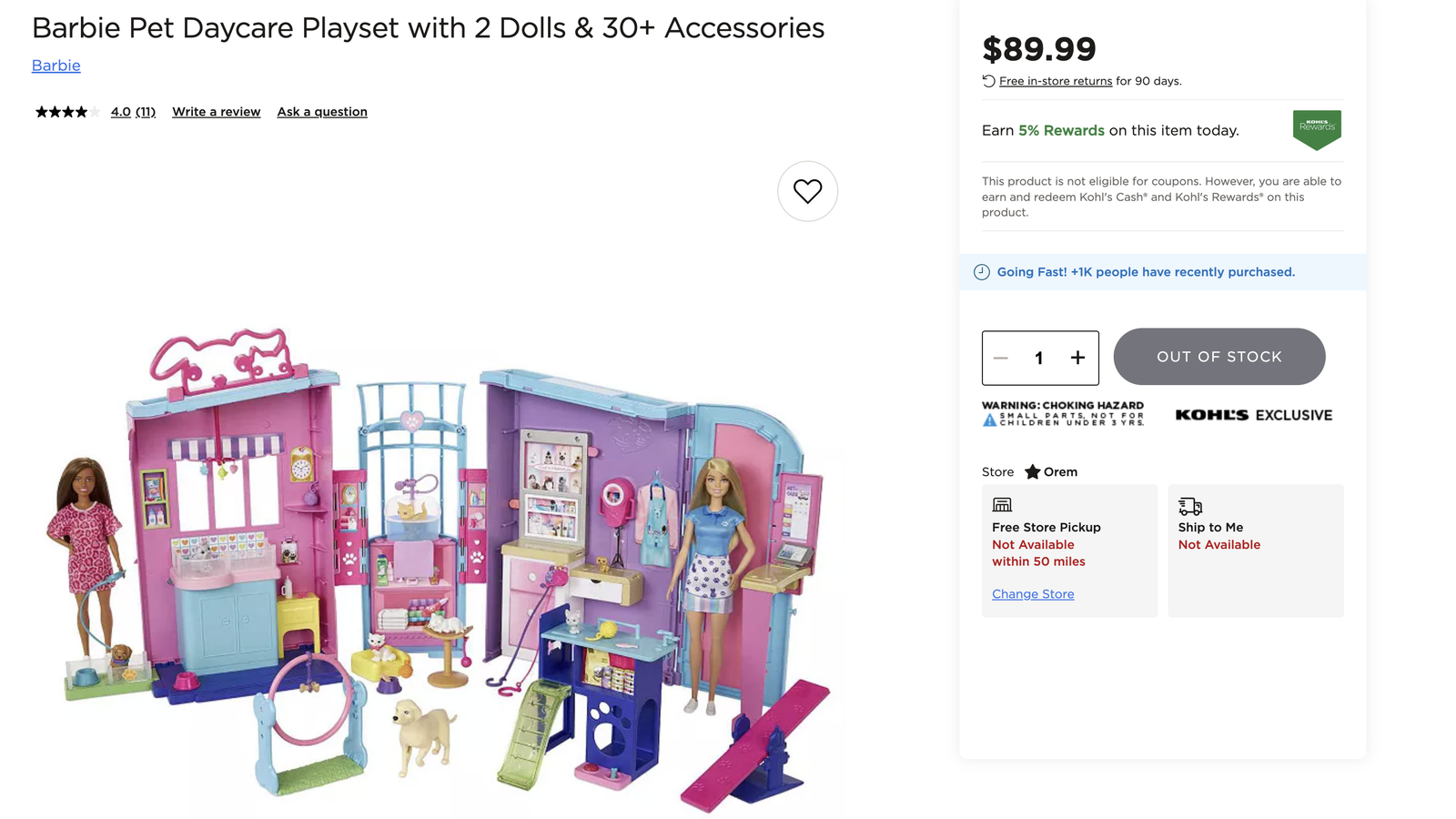Click the Going Fast clock icon
The height and width of the screenshot is (819, 1456).
click(x=982, y=272)
